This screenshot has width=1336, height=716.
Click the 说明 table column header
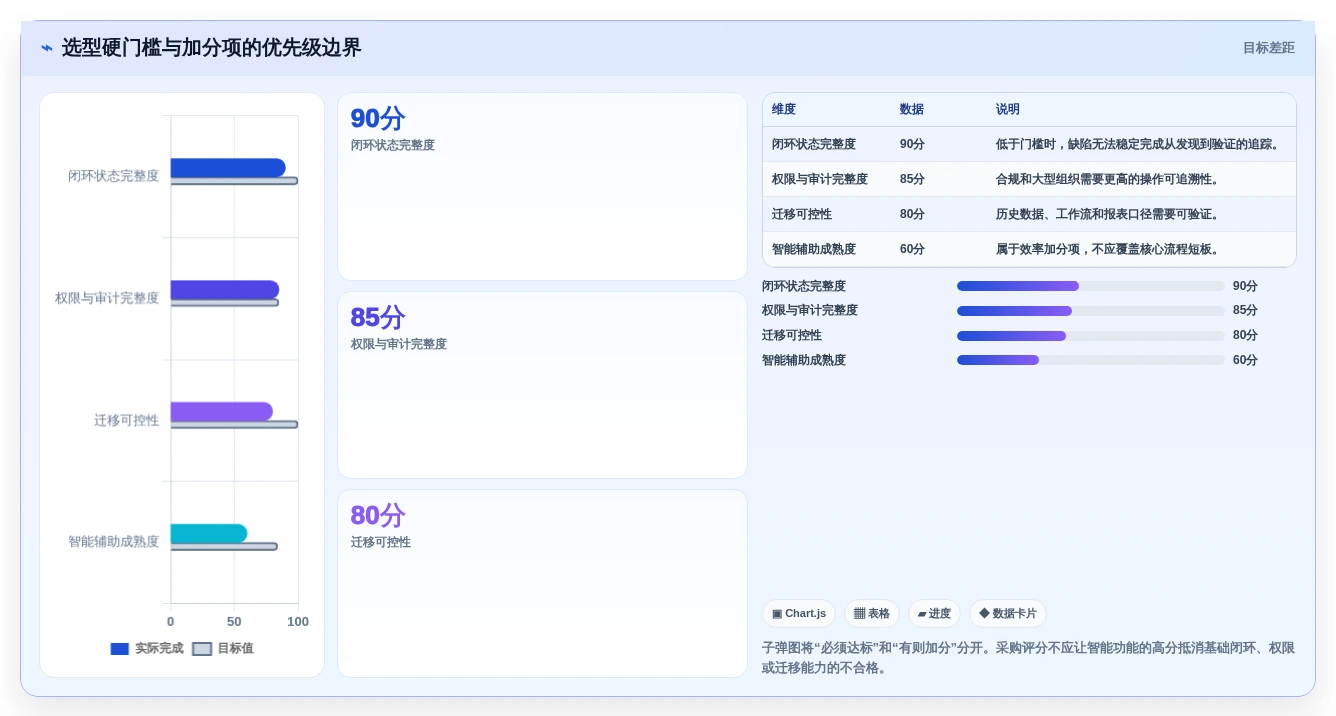pyautogui.click(x=1008, y=109)
